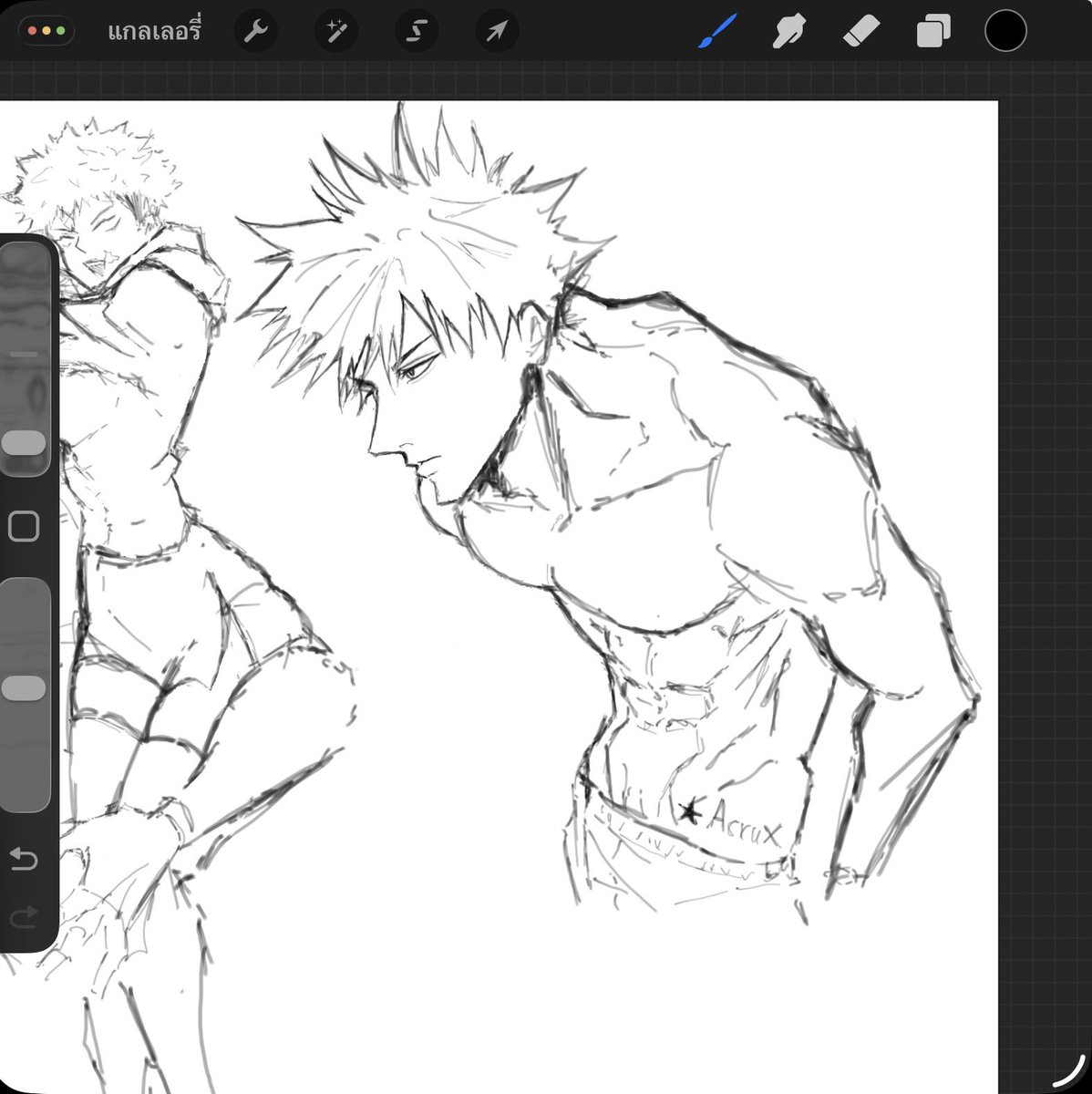Activate the Transform arrow tool
The height and width of the screenshot is (1094, 1092).
[497, 32]
